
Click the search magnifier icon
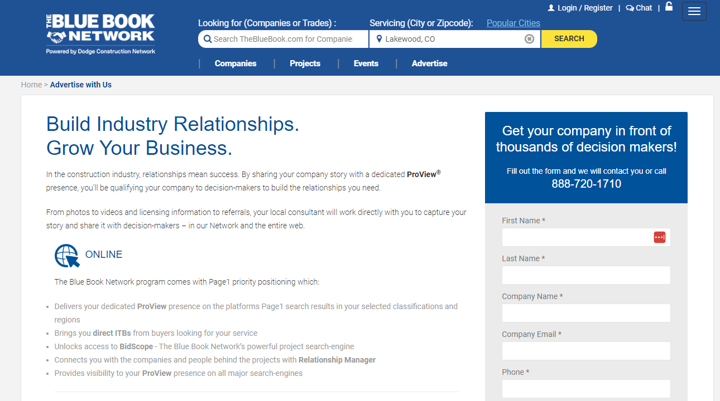click(208, 39)
